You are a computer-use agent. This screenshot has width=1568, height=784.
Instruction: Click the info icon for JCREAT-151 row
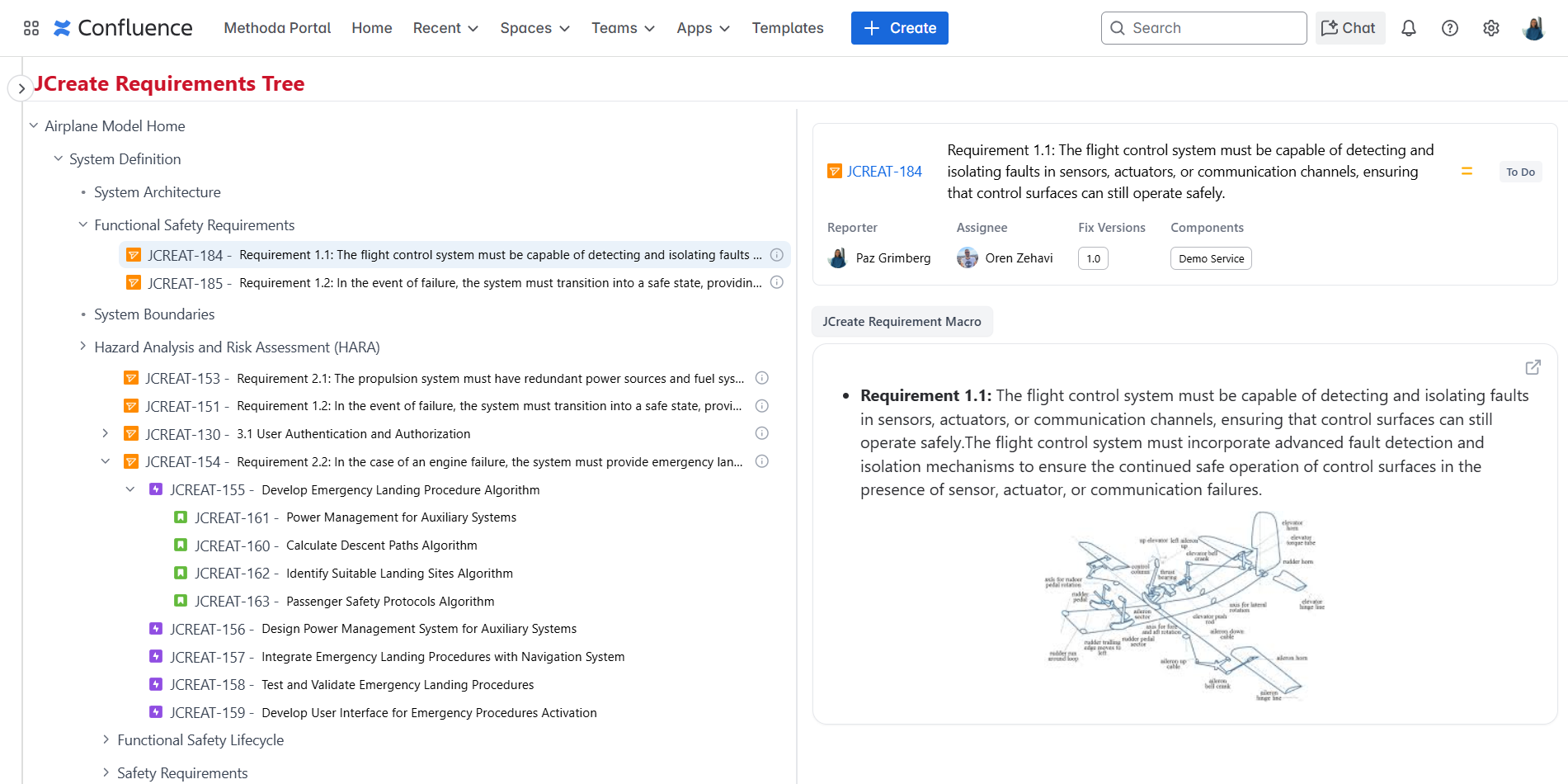click(762, 406)
